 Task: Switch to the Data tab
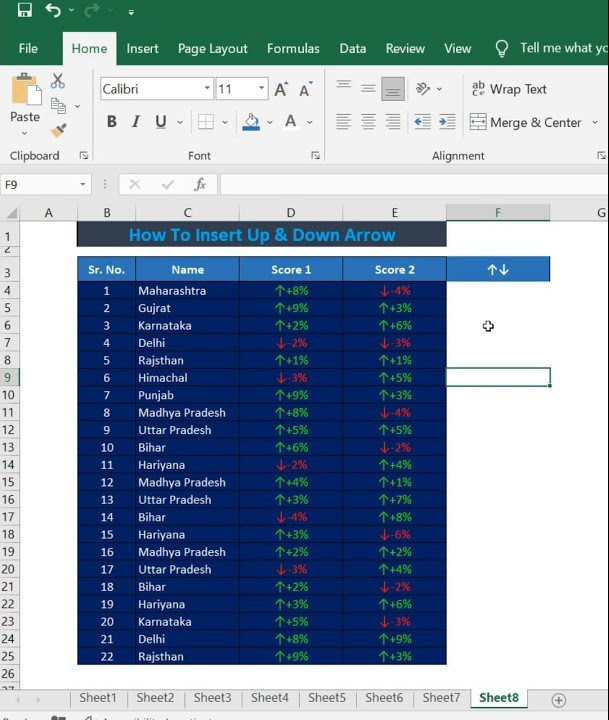coord(353,48)
